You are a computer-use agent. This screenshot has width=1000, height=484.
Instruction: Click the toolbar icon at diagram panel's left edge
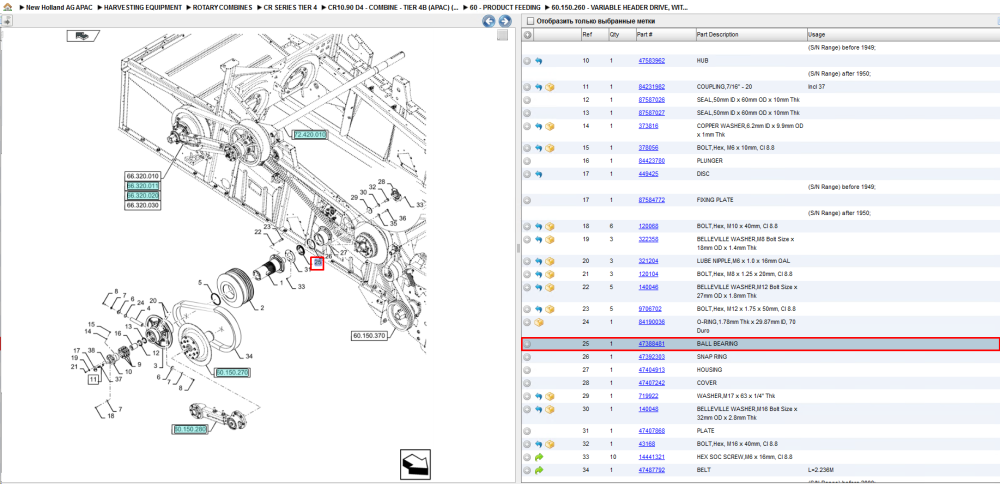(5, 21)
